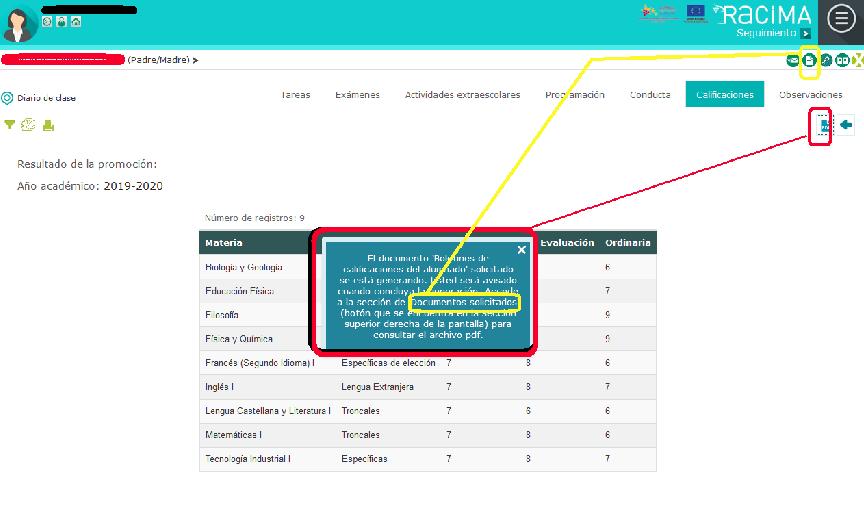
Task: Expand the Seguimiento module arrow
Action: pos(805,33)
